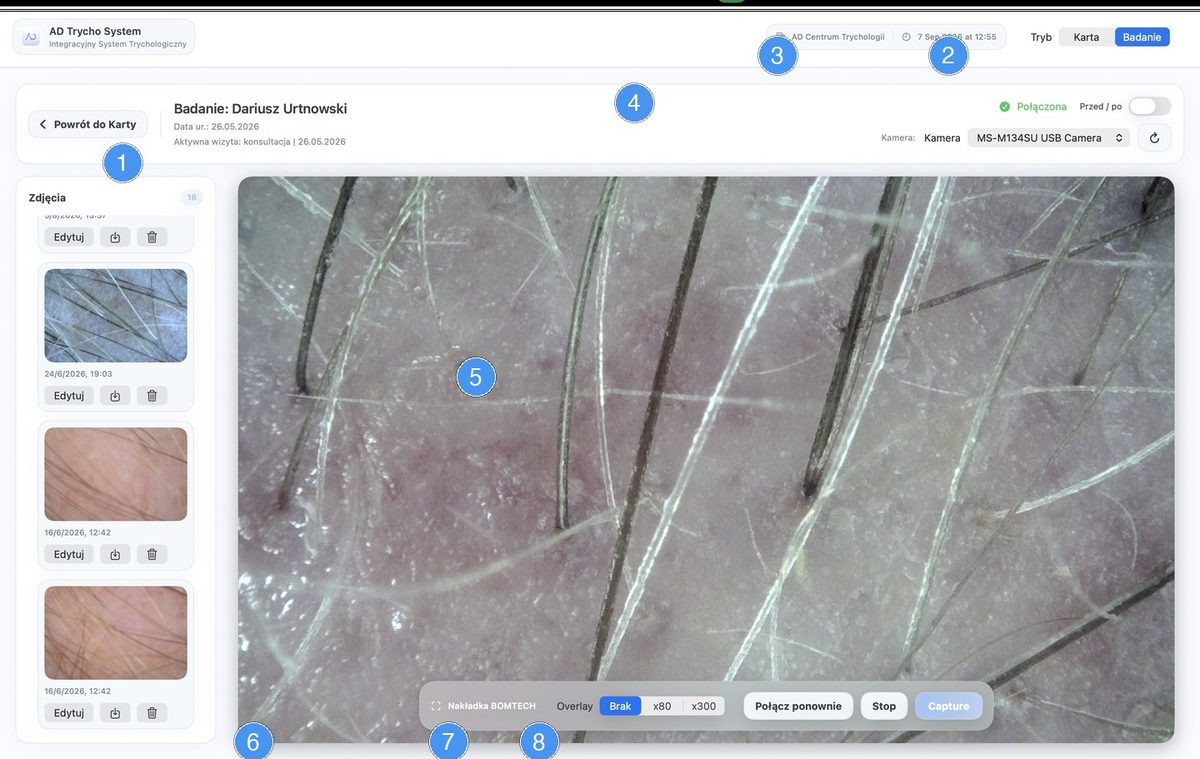Delete the photo in the bottom-most Zdjęcia card

pyautogui.click(x=152, y=713)
